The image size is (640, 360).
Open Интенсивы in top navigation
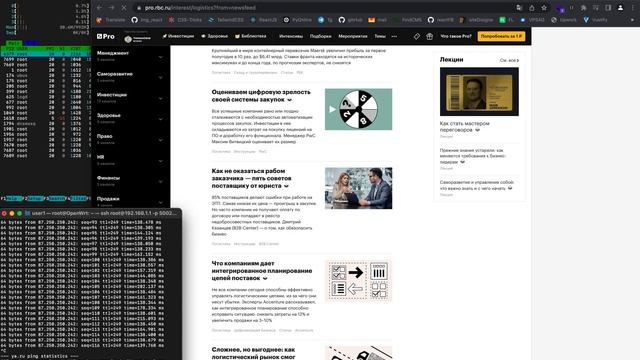291,36
